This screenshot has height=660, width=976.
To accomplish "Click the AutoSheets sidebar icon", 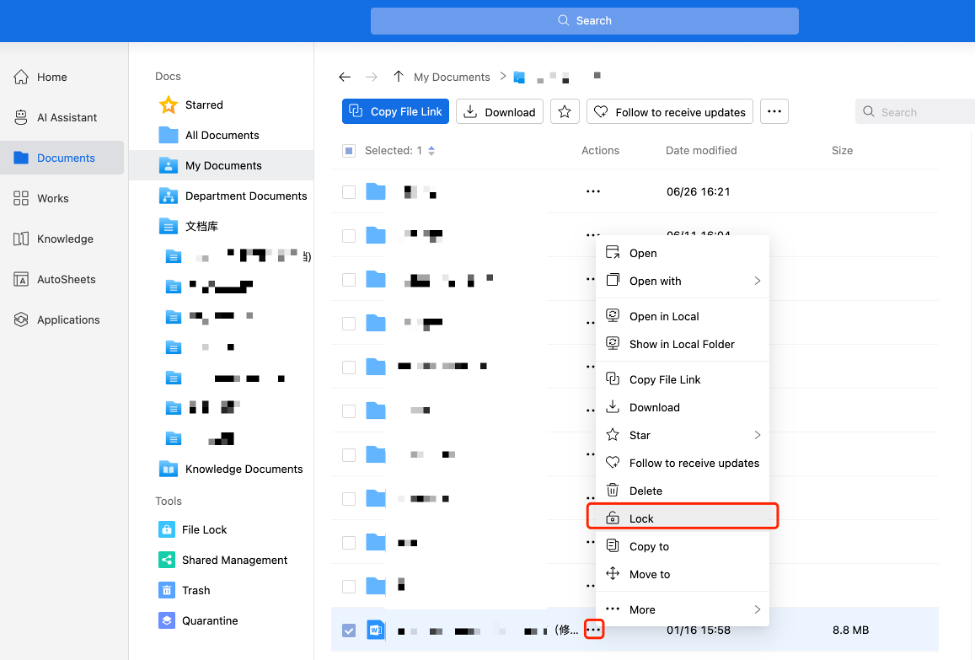I will (21, 280).
